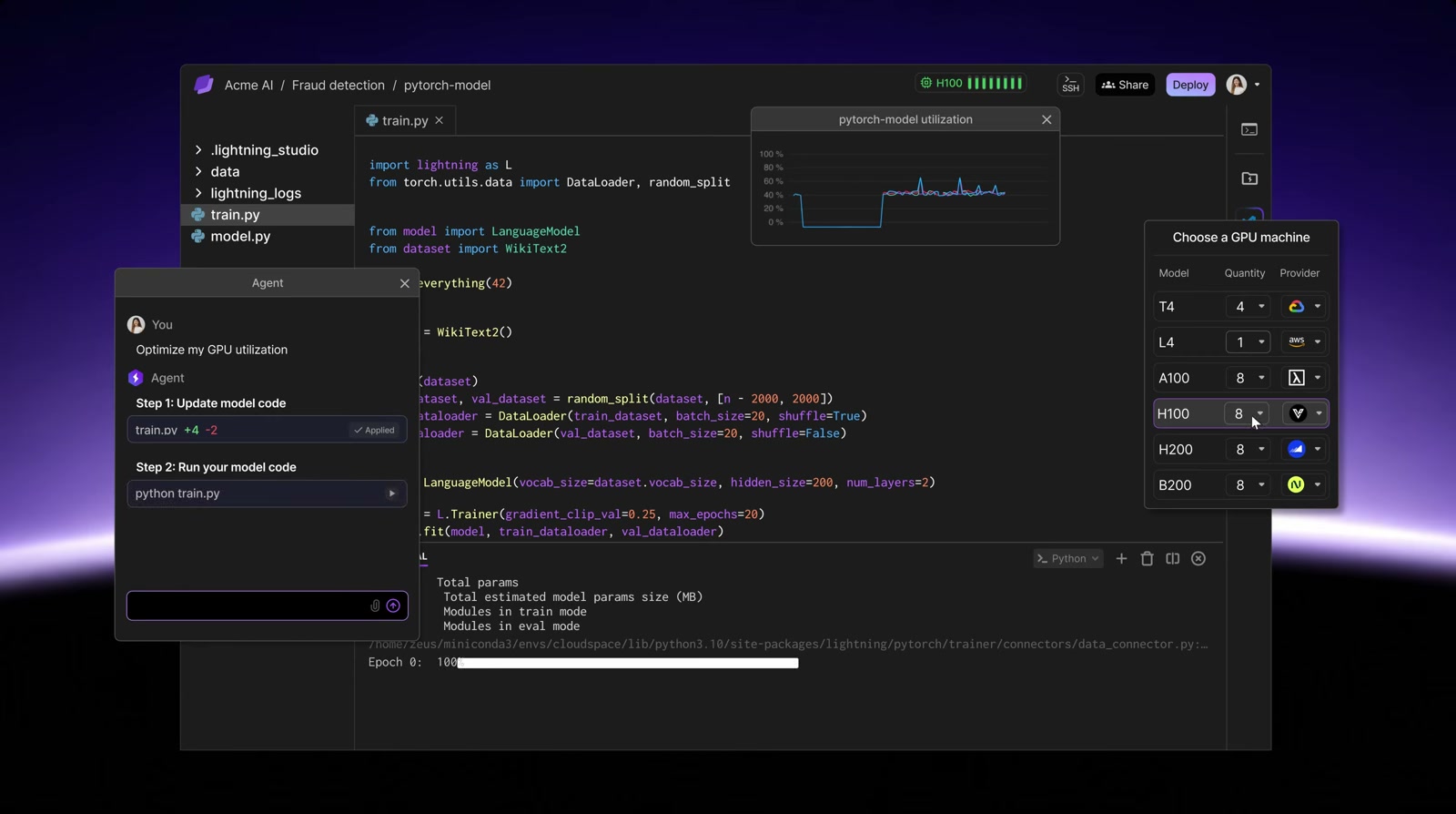
Task: Click the Epoch 0 progress bar
Action: (628, 663)
